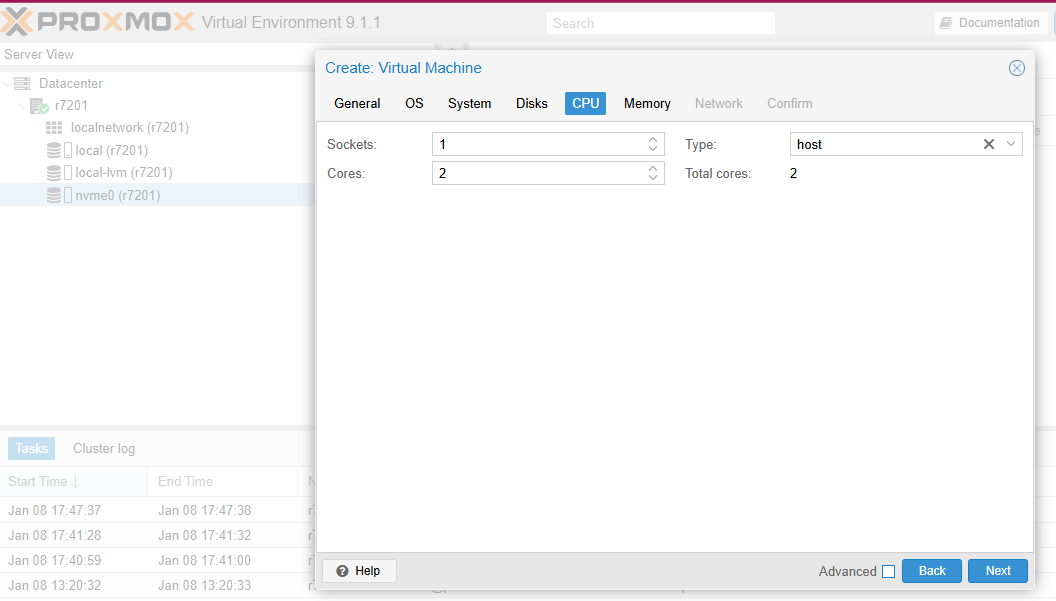Clear the CPU type with X icon
Viewport: 1056px width, 601px height.
pos(989,144)
